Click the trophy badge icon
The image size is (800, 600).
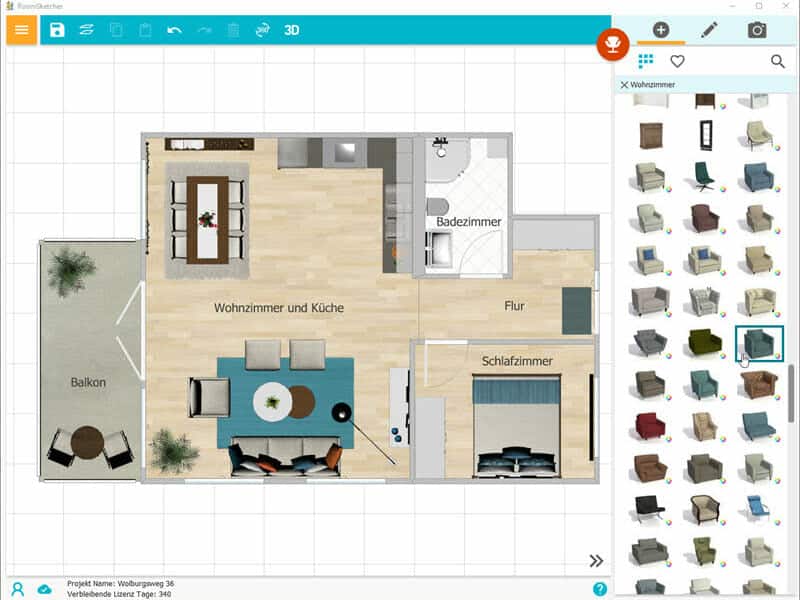[614, 45]
